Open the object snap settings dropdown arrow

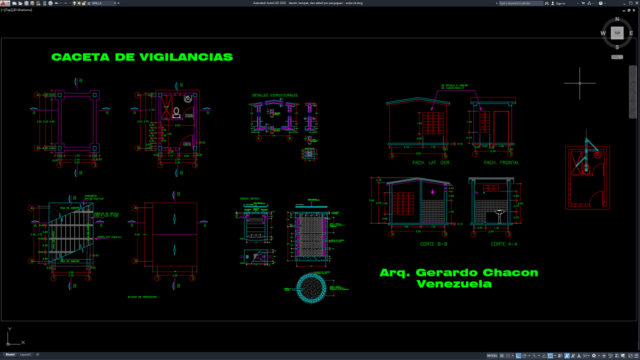point(555,356)
